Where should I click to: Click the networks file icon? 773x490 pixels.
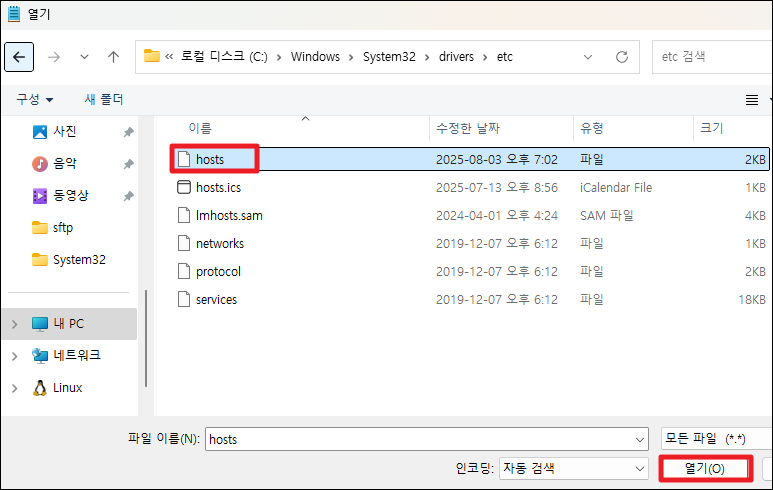(x=184, y=244)
